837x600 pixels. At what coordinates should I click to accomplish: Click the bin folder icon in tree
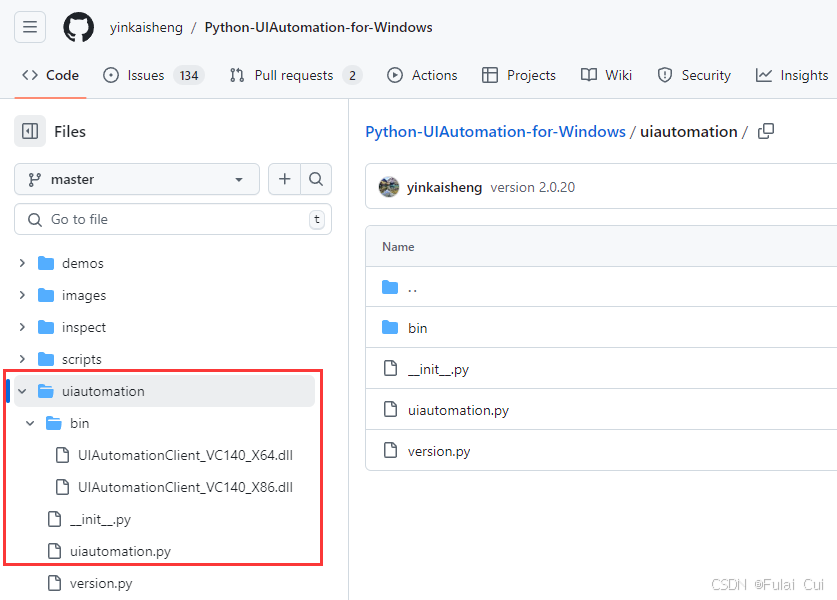54,423
